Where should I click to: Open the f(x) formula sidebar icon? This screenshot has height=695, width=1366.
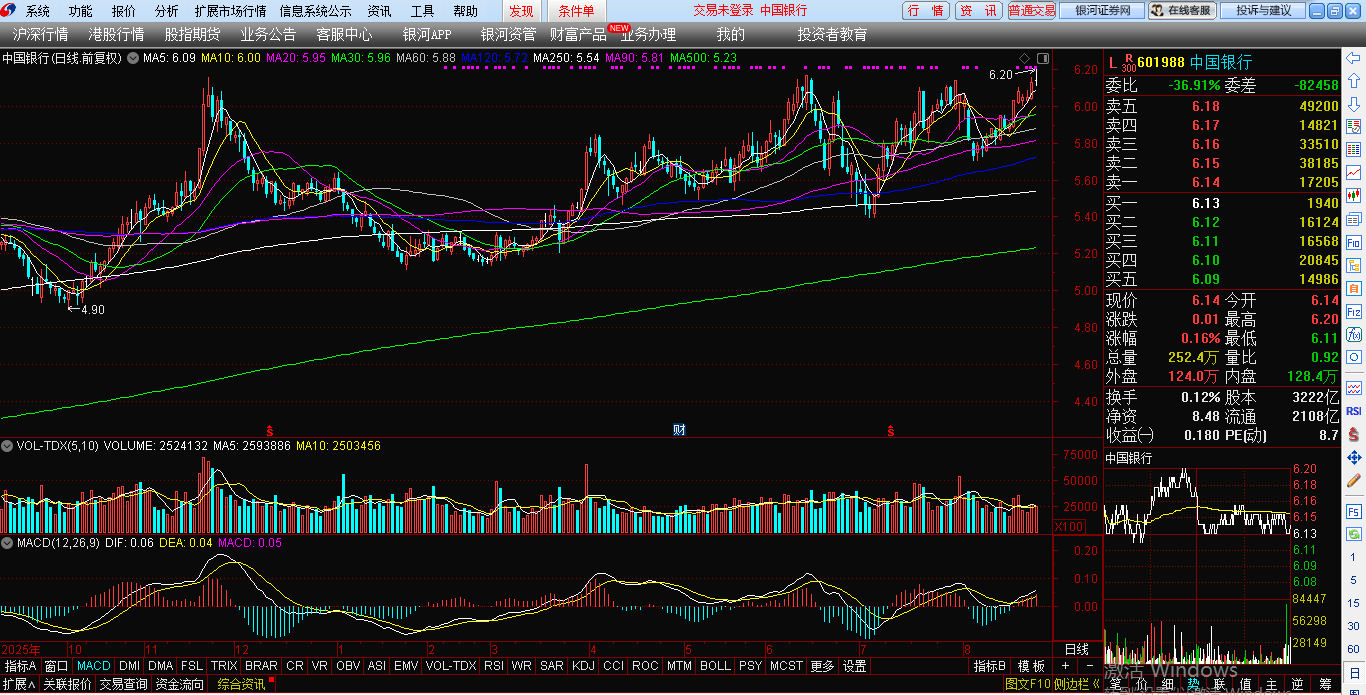click(1354, 335)
